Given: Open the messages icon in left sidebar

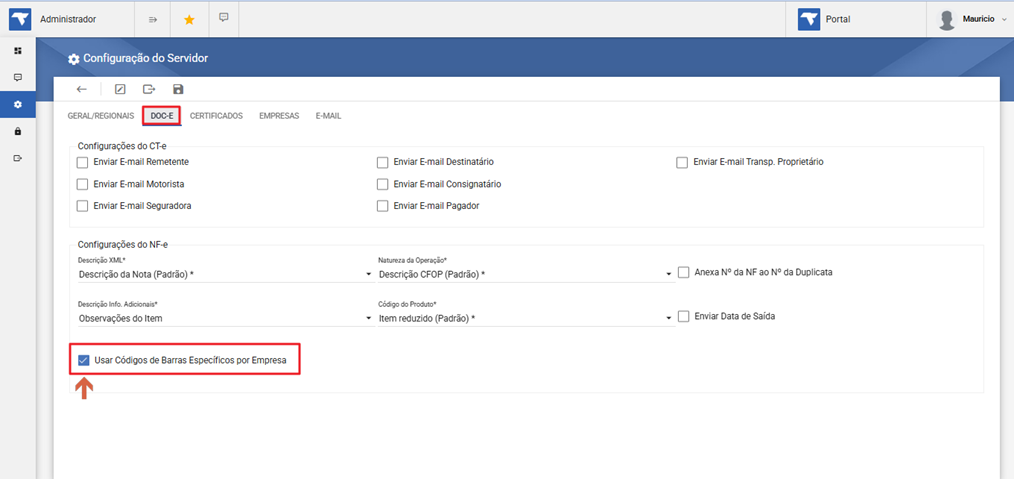Looking at the screenshot, I should (17, 77).
